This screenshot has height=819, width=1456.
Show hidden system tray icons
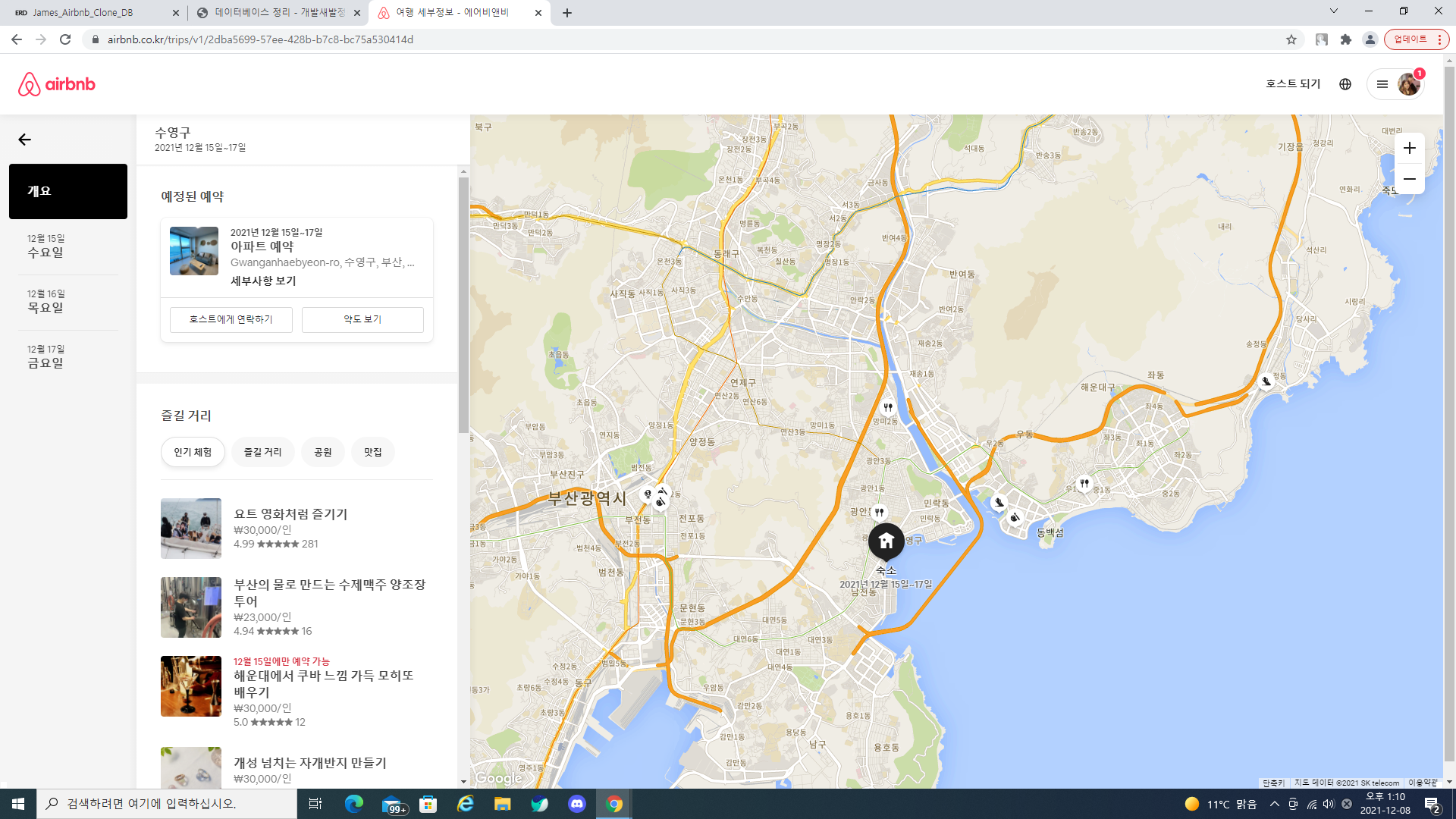pyautogui.click(x=1274, y=804)
